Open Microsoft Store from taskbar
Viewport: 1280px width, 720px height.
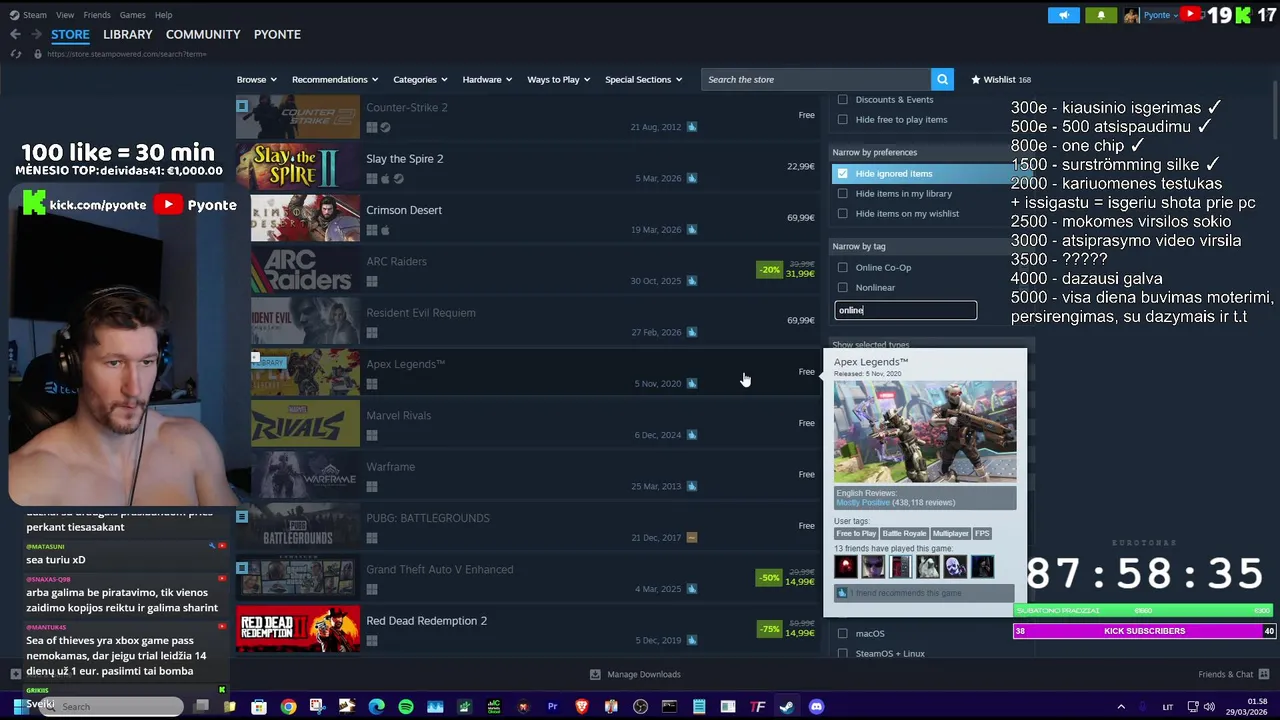point(259,707)
